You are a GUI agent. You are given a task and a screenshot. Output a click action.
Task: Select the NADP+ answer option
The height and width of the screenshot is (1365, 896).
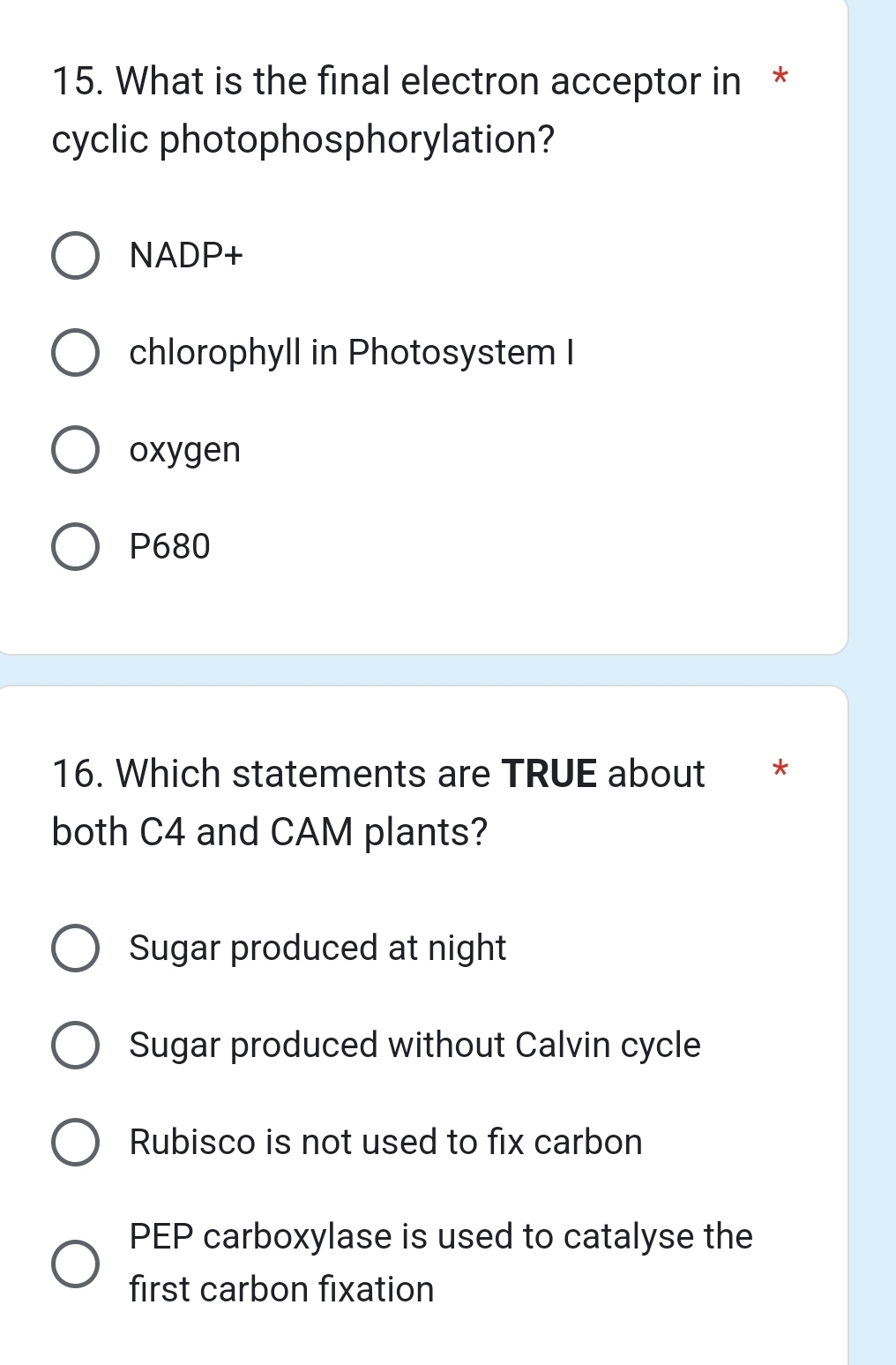click(77, 257)
